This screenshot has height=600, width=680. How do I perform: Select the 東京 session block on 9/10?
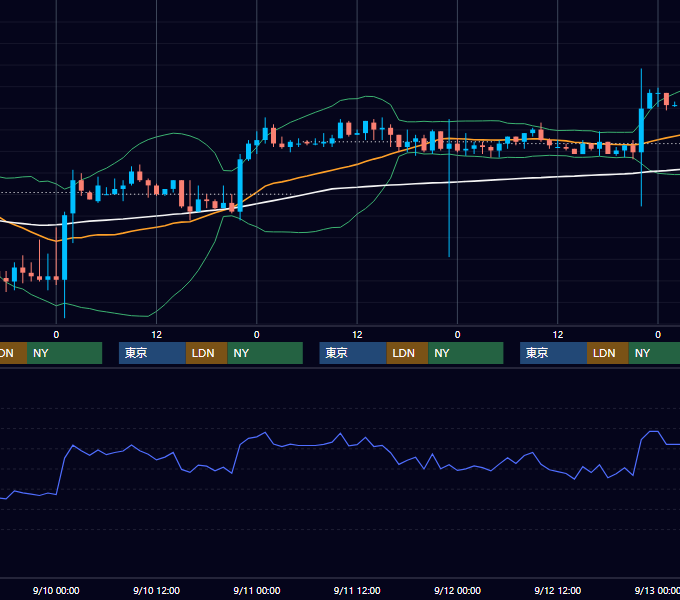152,353
